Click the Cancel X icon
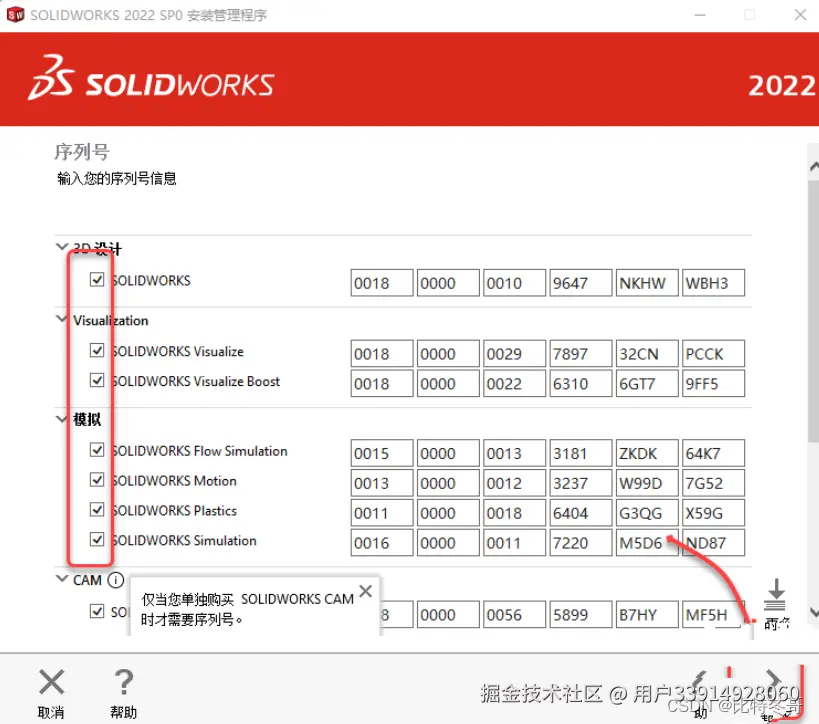Image resolution: width=819 pixels, height=724 pixels. point(51,682)
